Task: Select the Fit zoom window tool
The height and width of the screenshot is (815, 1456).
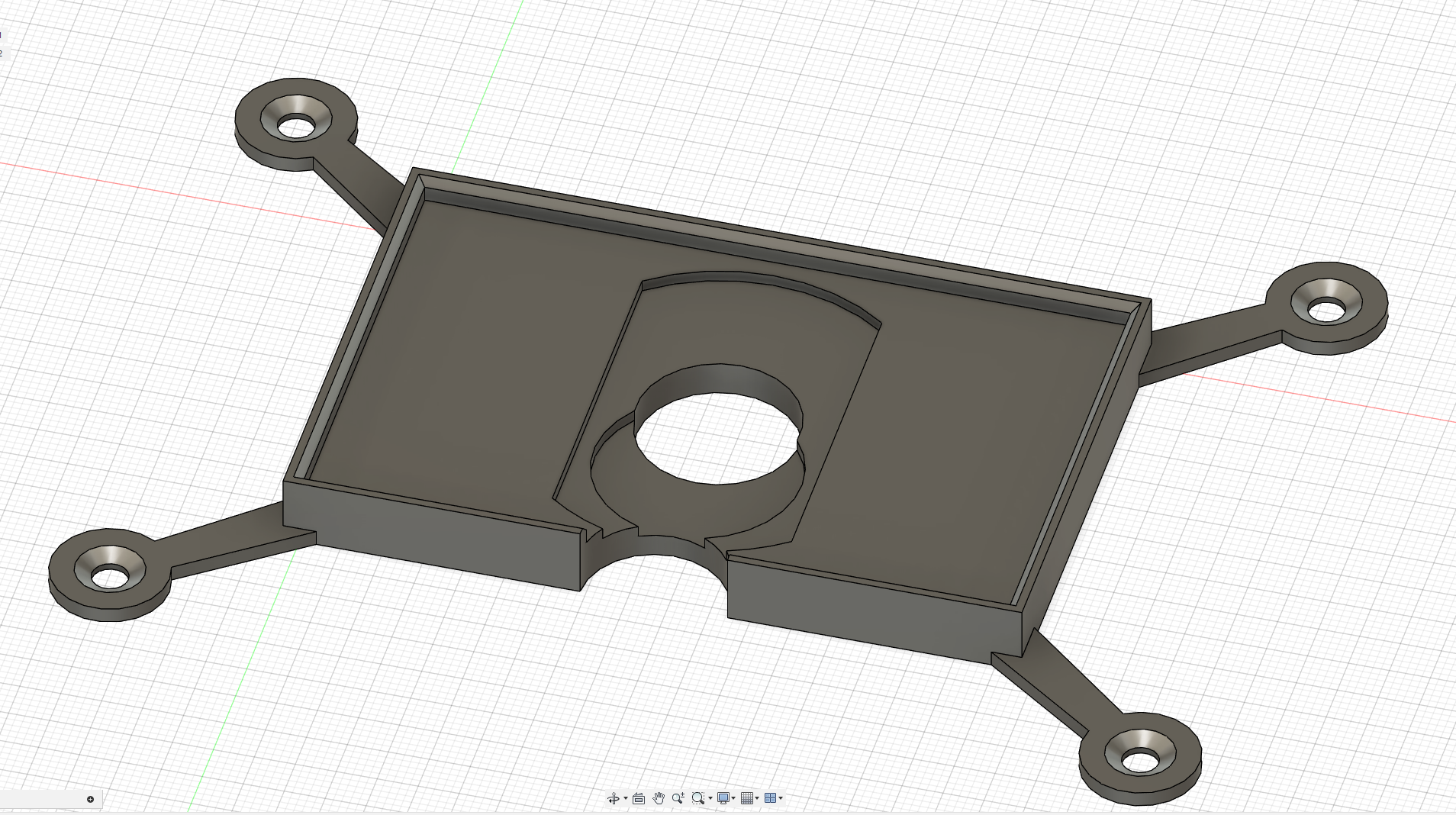Action: pos(697,798)
